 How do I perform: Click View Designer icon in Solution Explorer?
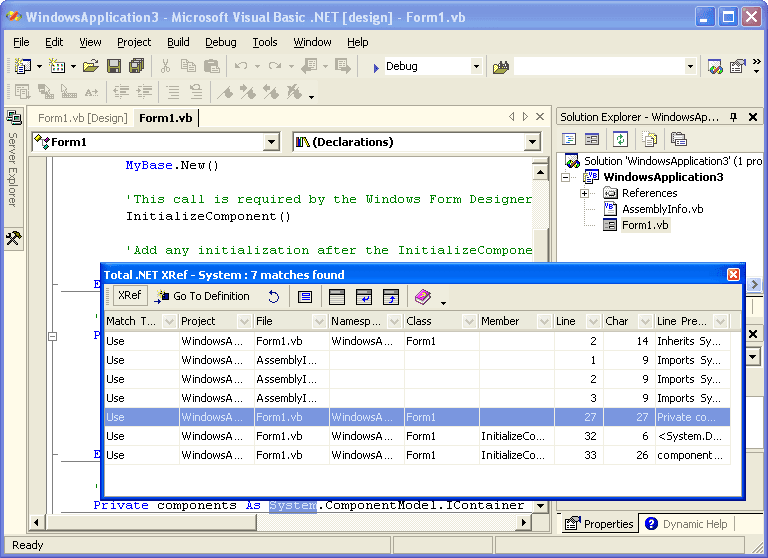click(592, 139)
